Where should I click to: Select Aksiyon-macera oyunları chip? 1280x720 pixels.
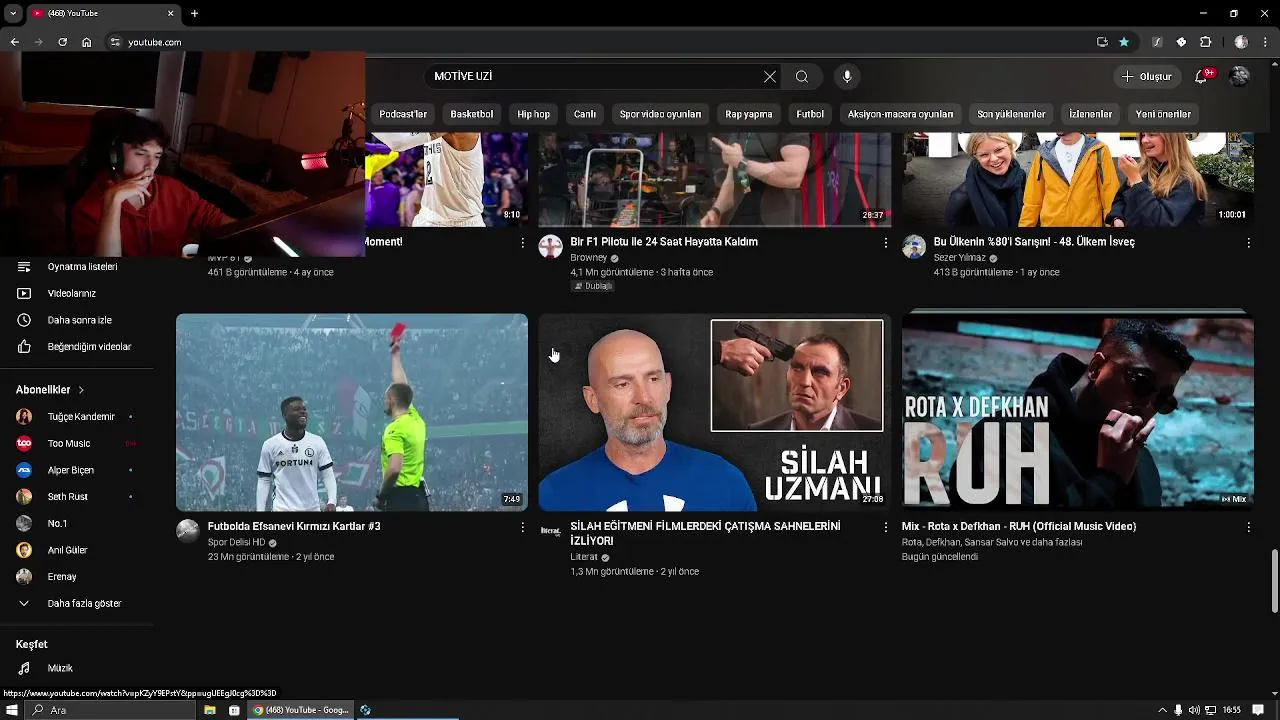[x=900, y=114]
